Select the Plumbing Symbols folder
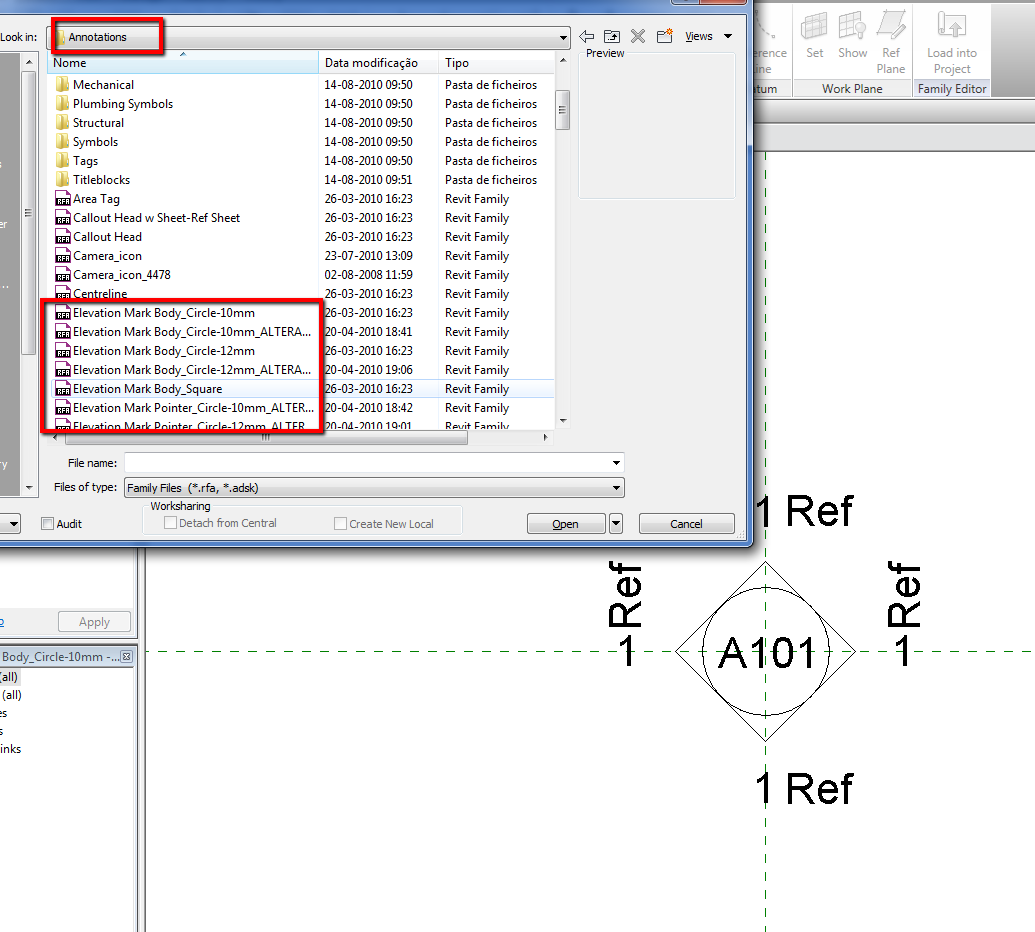 pos(123,104)
